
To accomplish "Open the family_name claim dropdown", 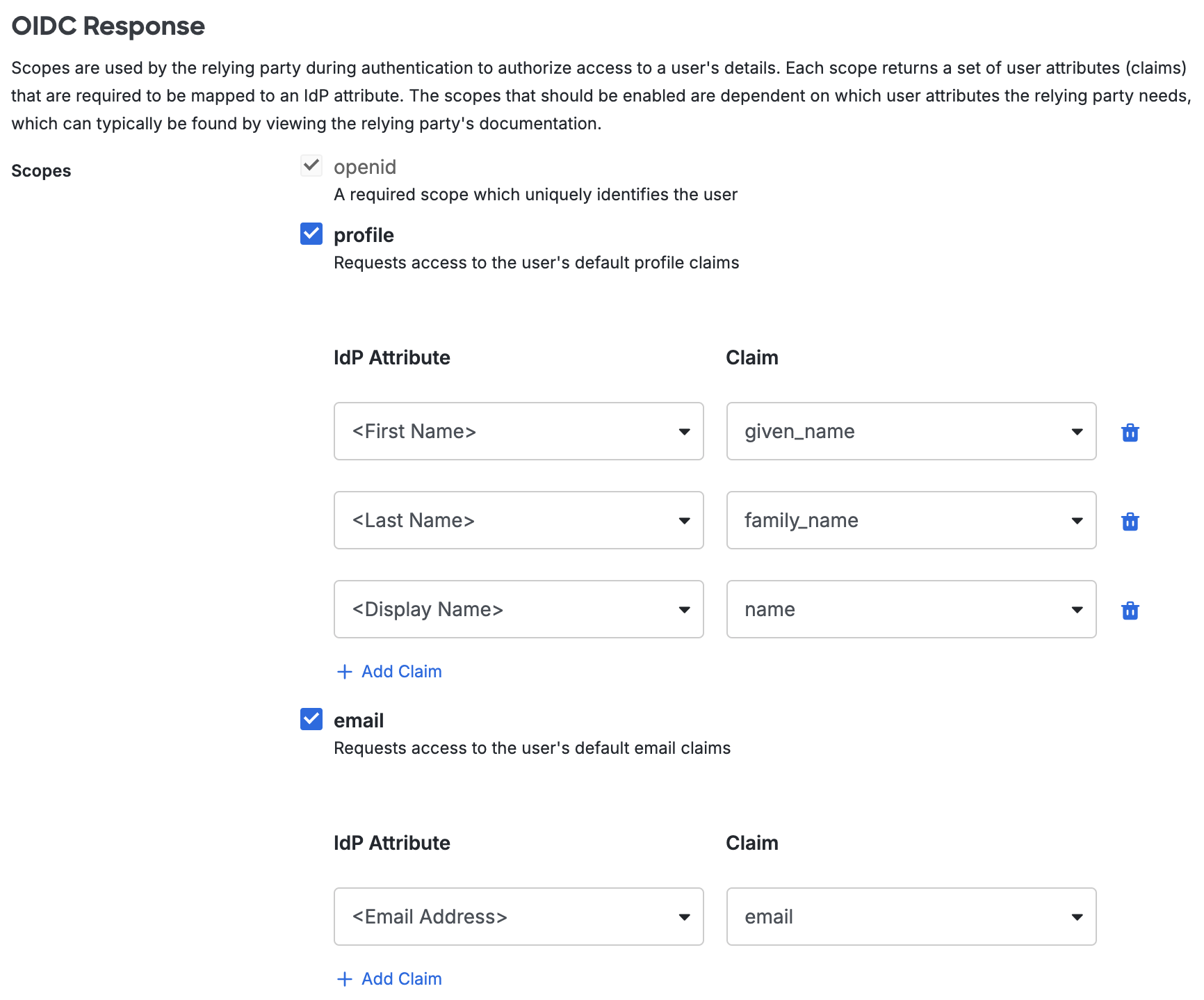I will (1076, 520).
